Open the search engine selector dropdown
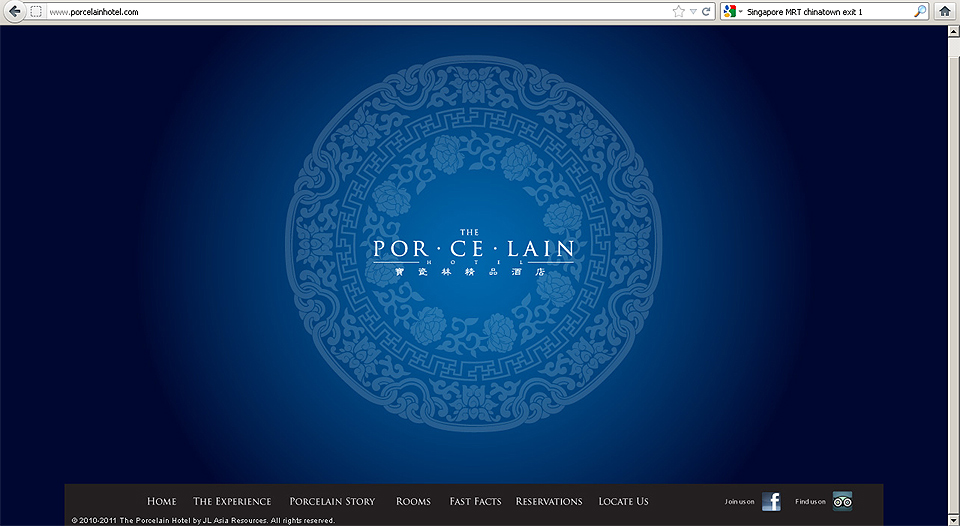Image resolution: width=960 pixels, height=526 pixels. click(732, 12)
